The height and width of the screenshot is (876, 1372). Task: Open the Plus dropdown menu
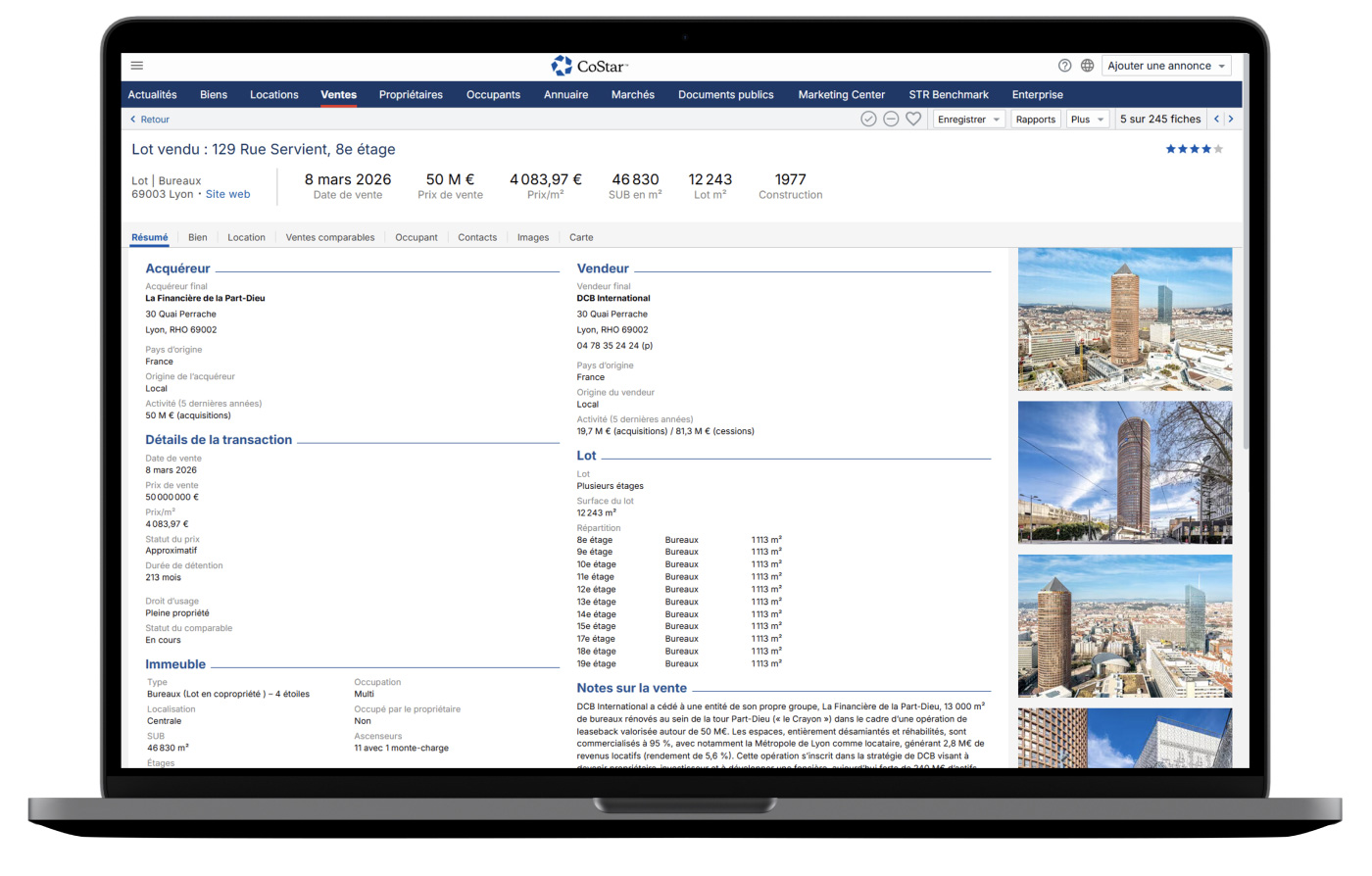(1087, 120)
